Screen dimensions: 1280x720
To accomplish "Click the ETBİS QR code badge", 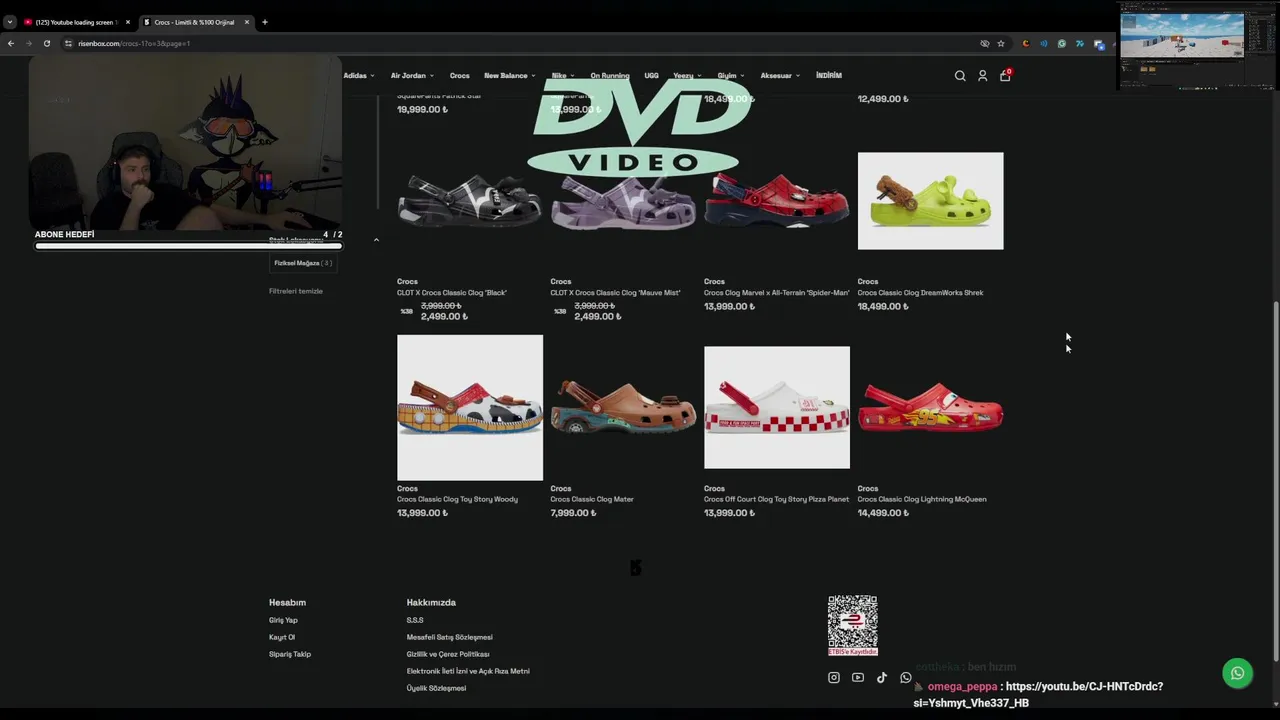I will tap(853, 626).
